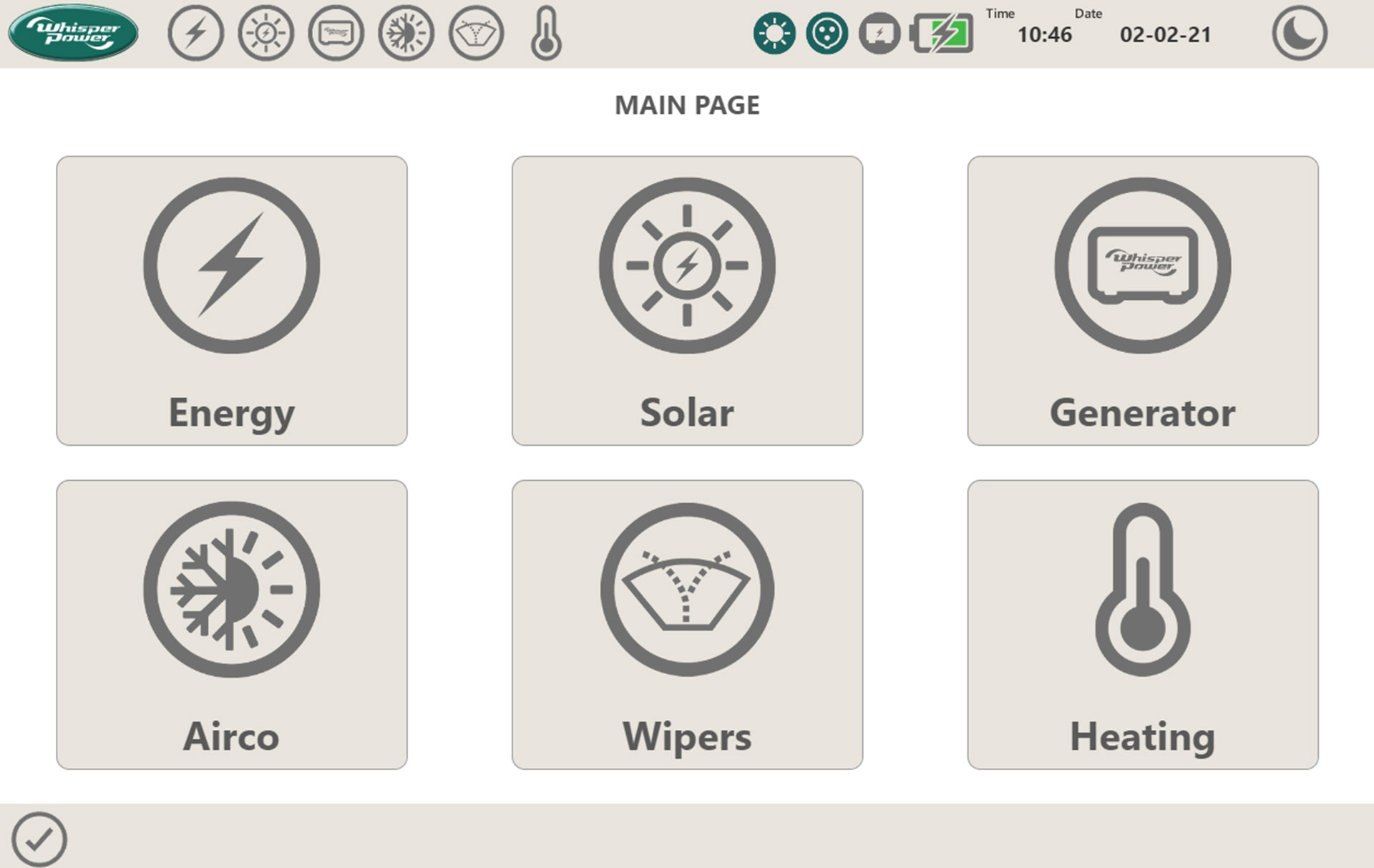Open the Generator tile

point(1142,301)
